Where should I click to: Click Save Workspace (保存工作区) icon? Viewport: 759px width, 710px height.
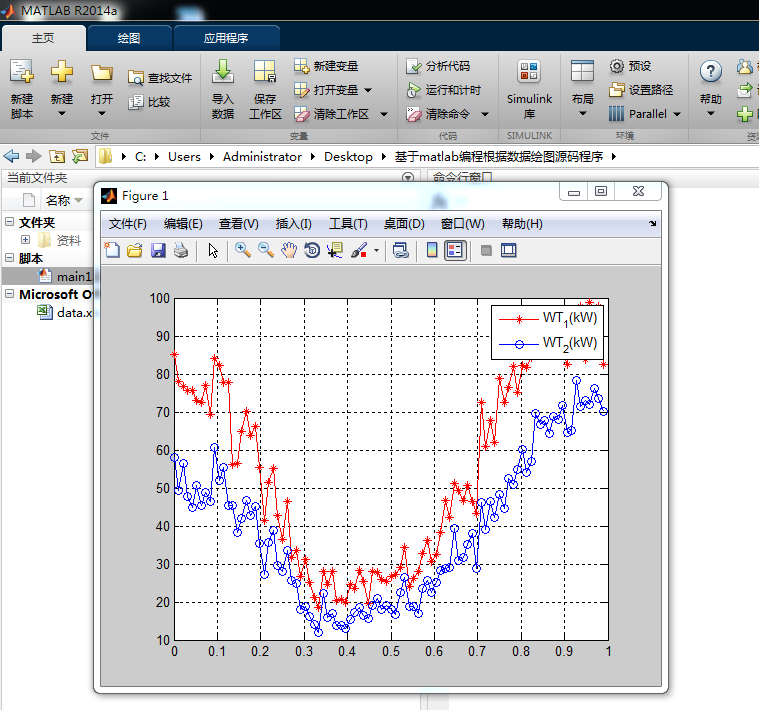pos(265,72)
